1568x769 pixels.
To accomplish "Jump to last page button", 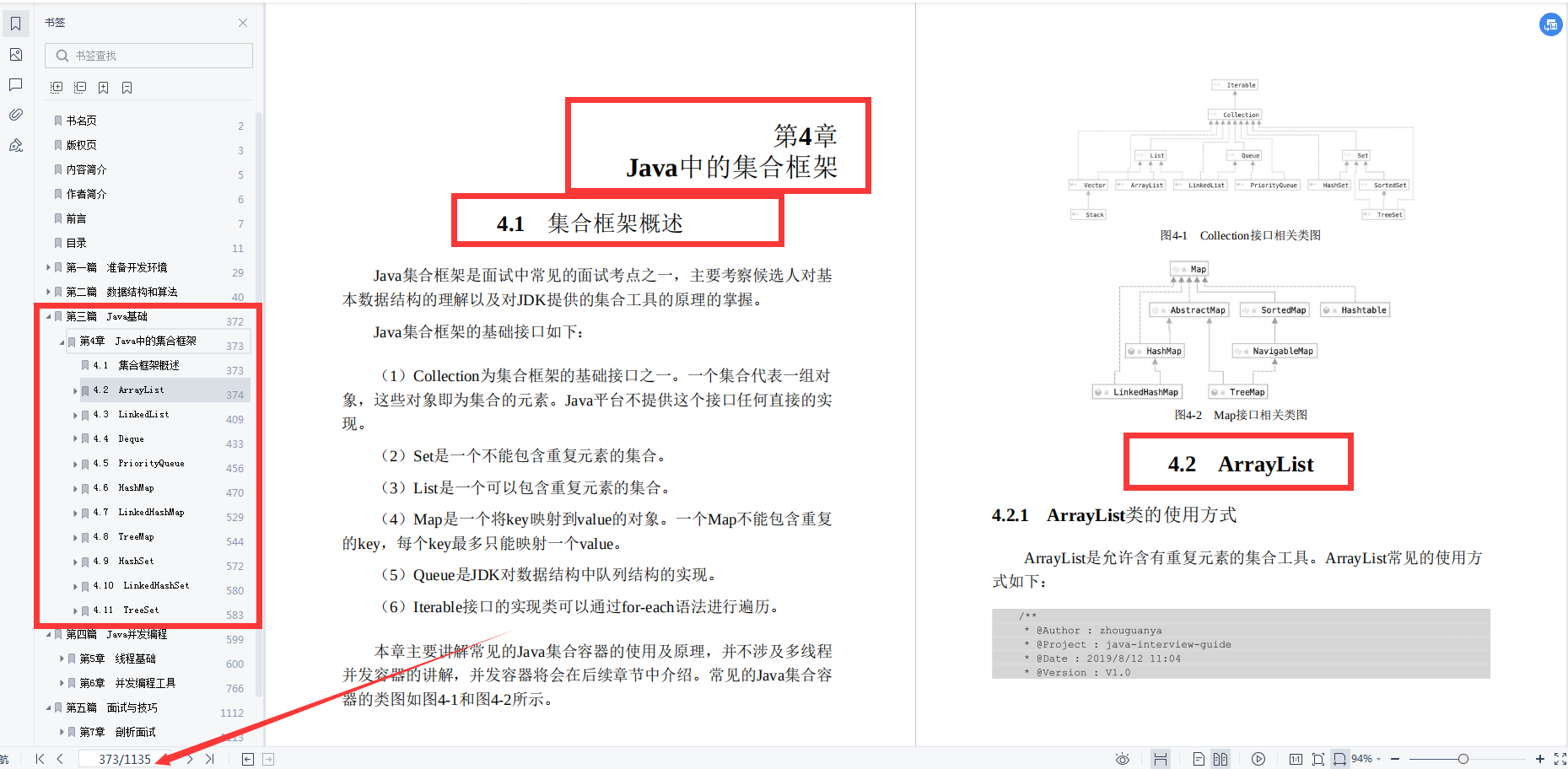I will (x=210, y=759).
